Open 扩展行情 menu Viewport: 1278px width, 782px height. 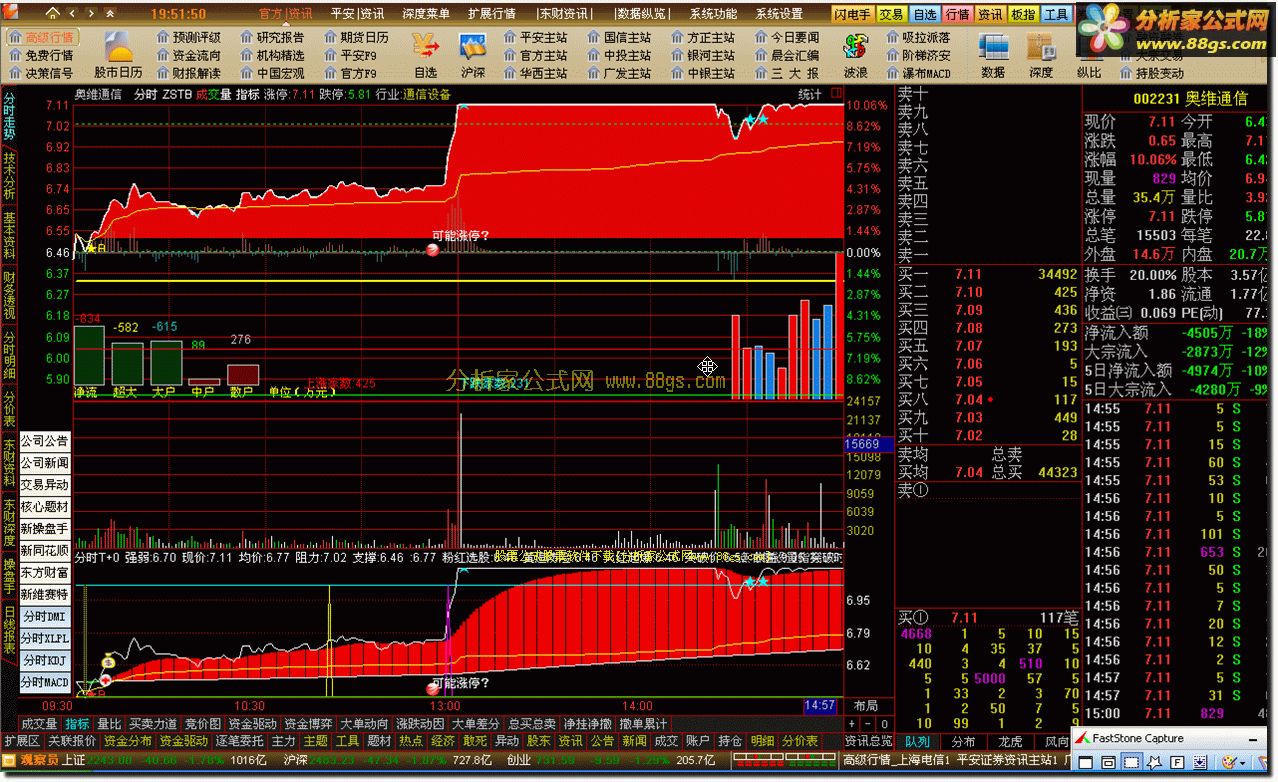coord(492,14)
